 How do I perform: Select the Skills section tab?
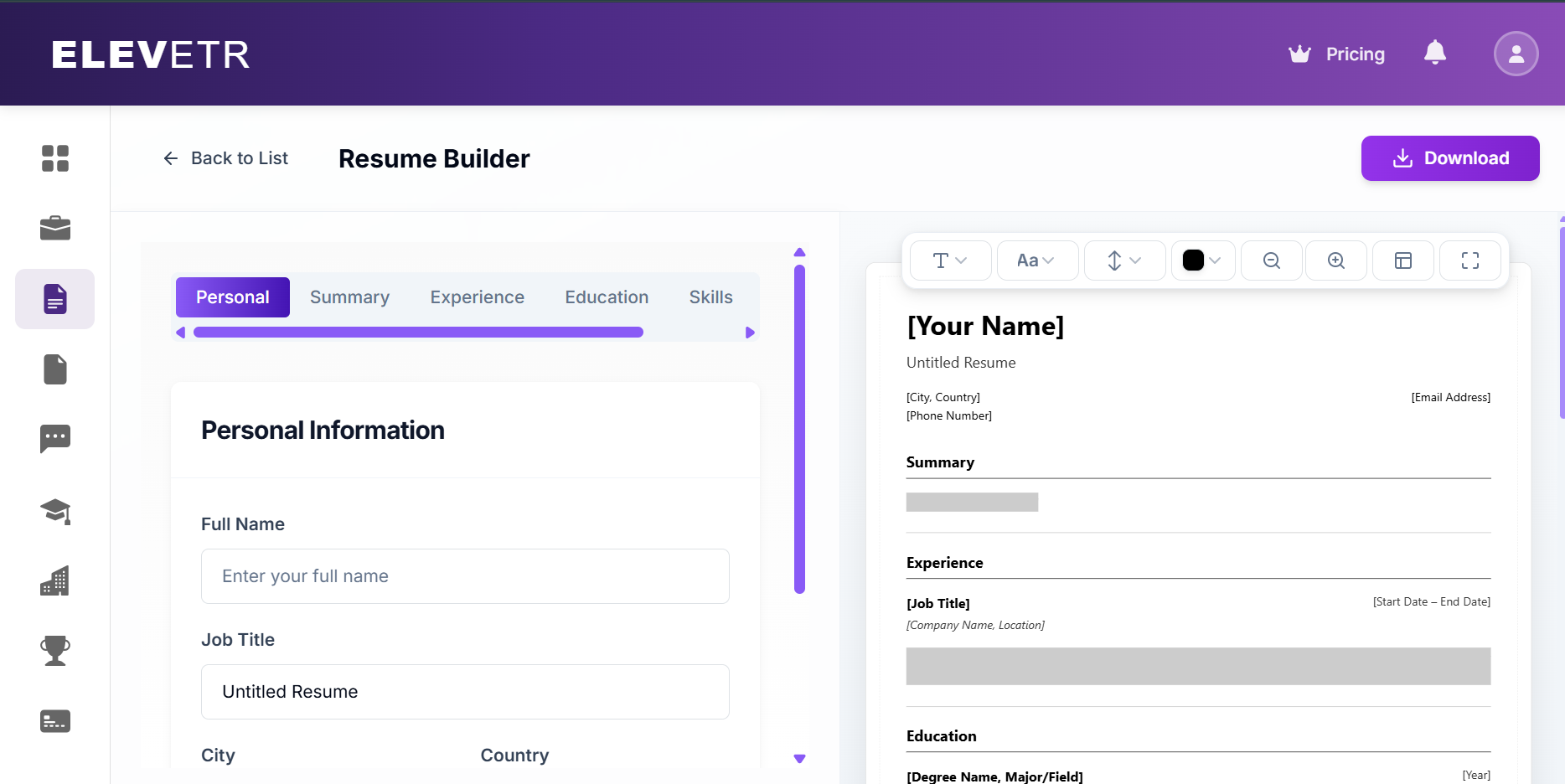(710, 297)
